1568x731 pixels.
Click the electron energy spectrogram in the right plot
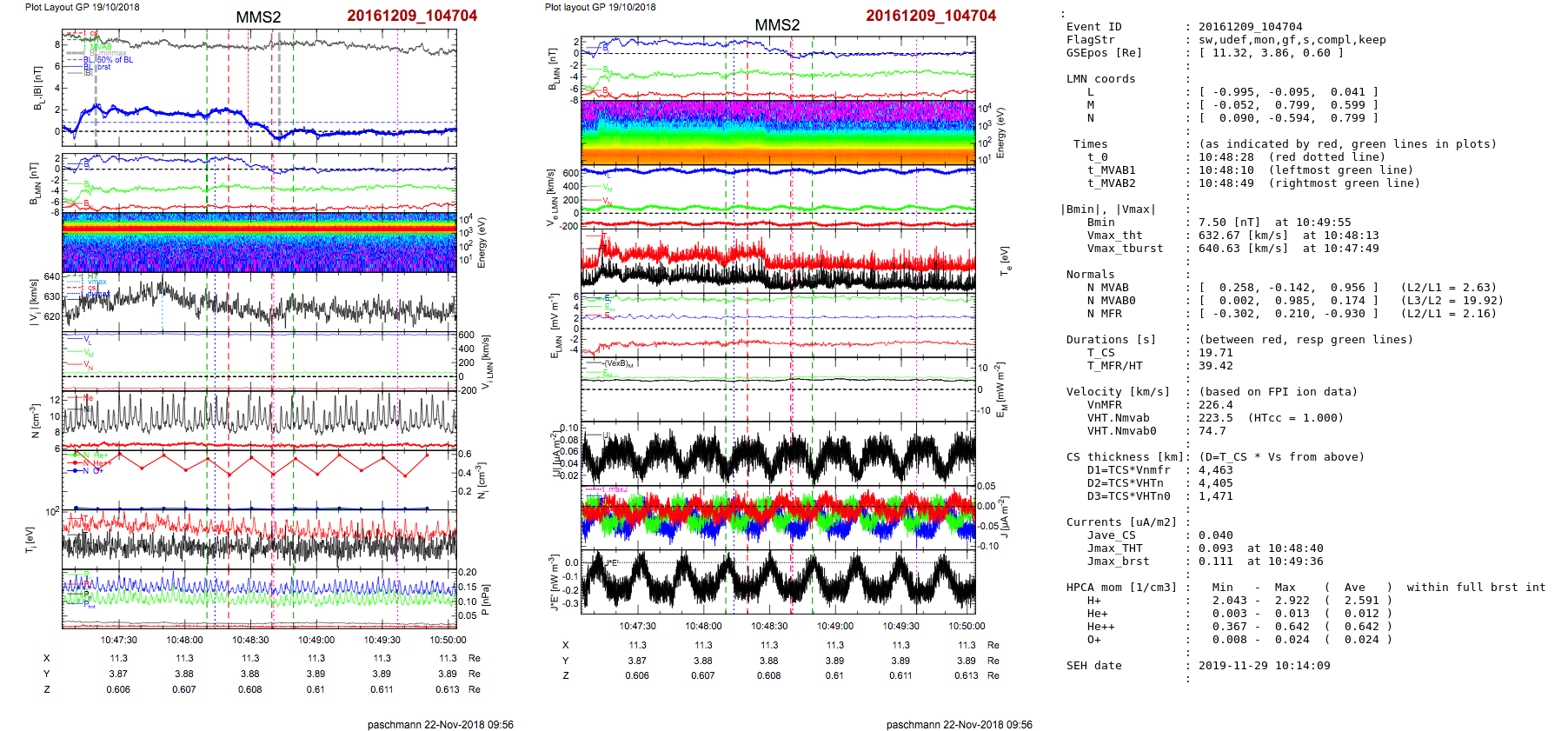coord(778,133)
